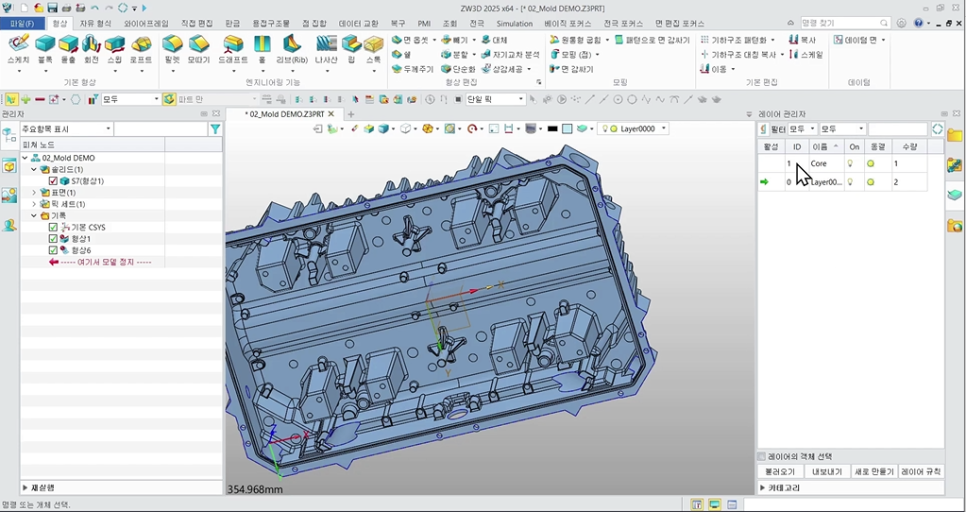Click the 새로 만들기 layer button
This screenshot has height=512, width=966.
point(873,472)
